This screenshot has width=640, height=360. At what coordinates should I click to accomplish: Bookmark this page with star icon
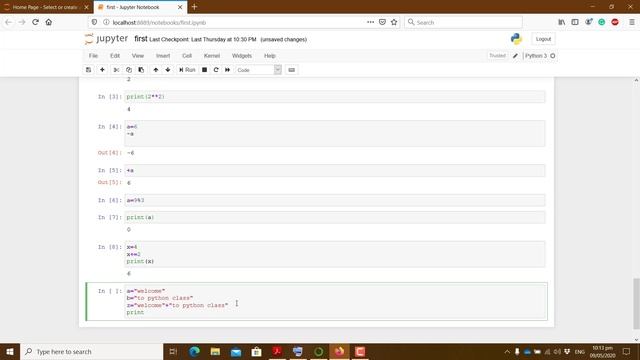pos(394,22)
